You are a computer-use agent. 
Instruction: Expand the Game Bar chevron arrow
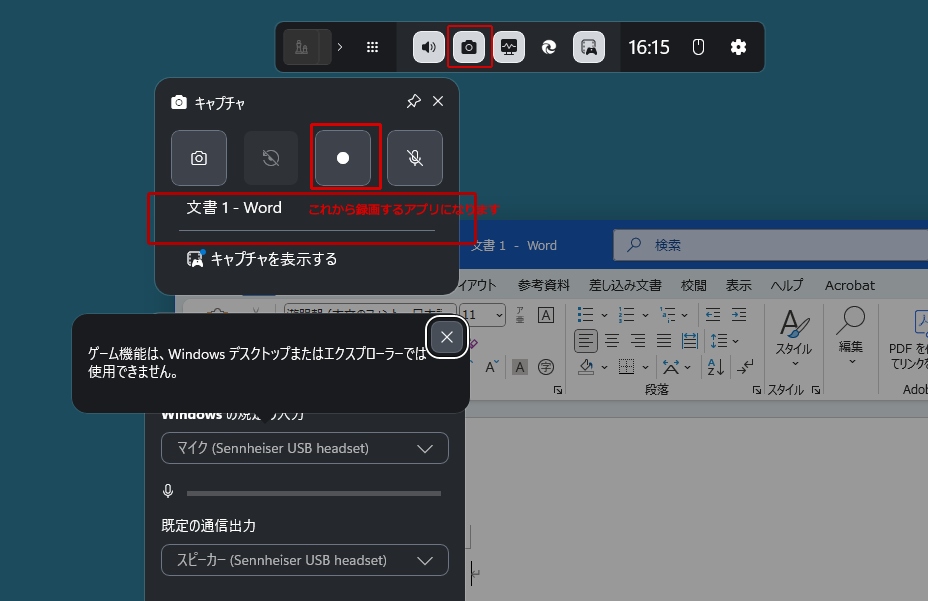coord(340,47)
